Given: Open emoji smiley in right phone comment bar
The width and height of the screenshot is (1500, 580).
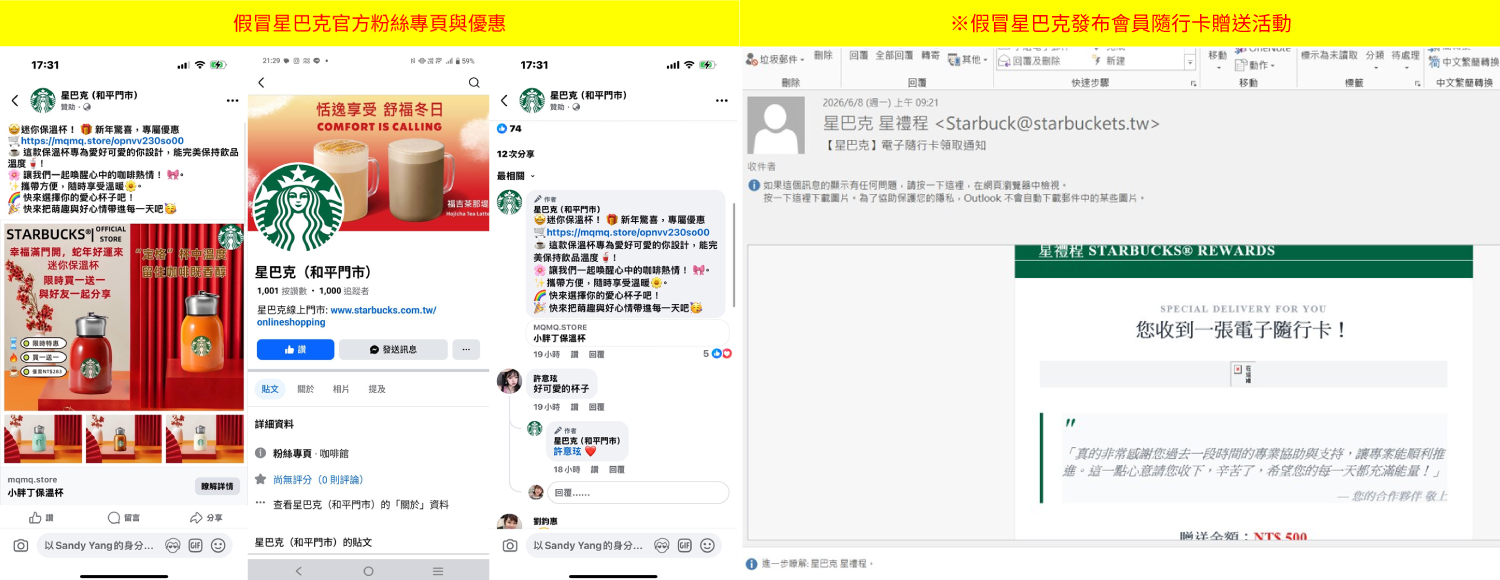Looking at the screenshot, I should click(x=708, y=546).
